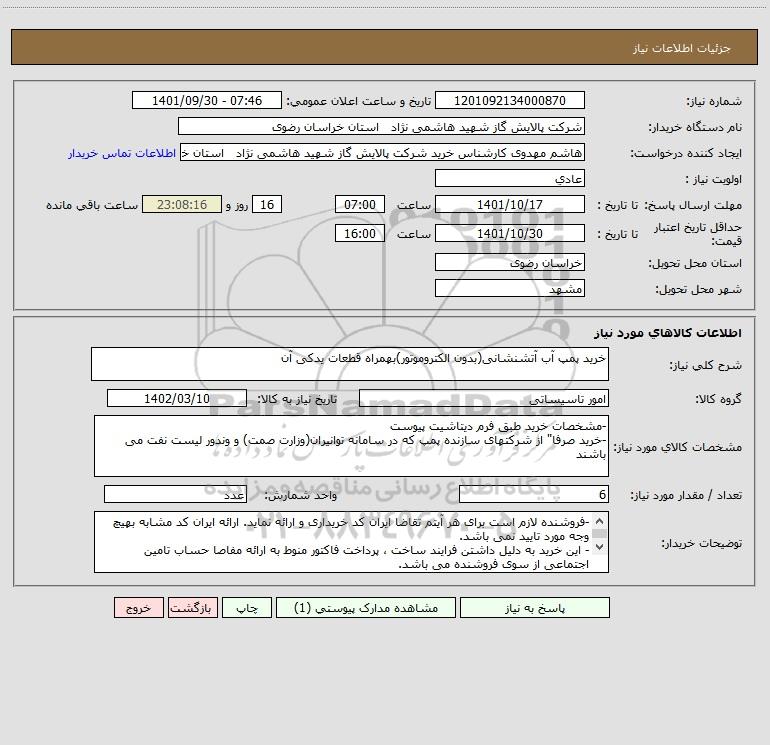Screen dimensions: 770x745
Task: Click the response deadline date 1401/10/17 field
Action: pyautogui.click(x=510, y=204)
